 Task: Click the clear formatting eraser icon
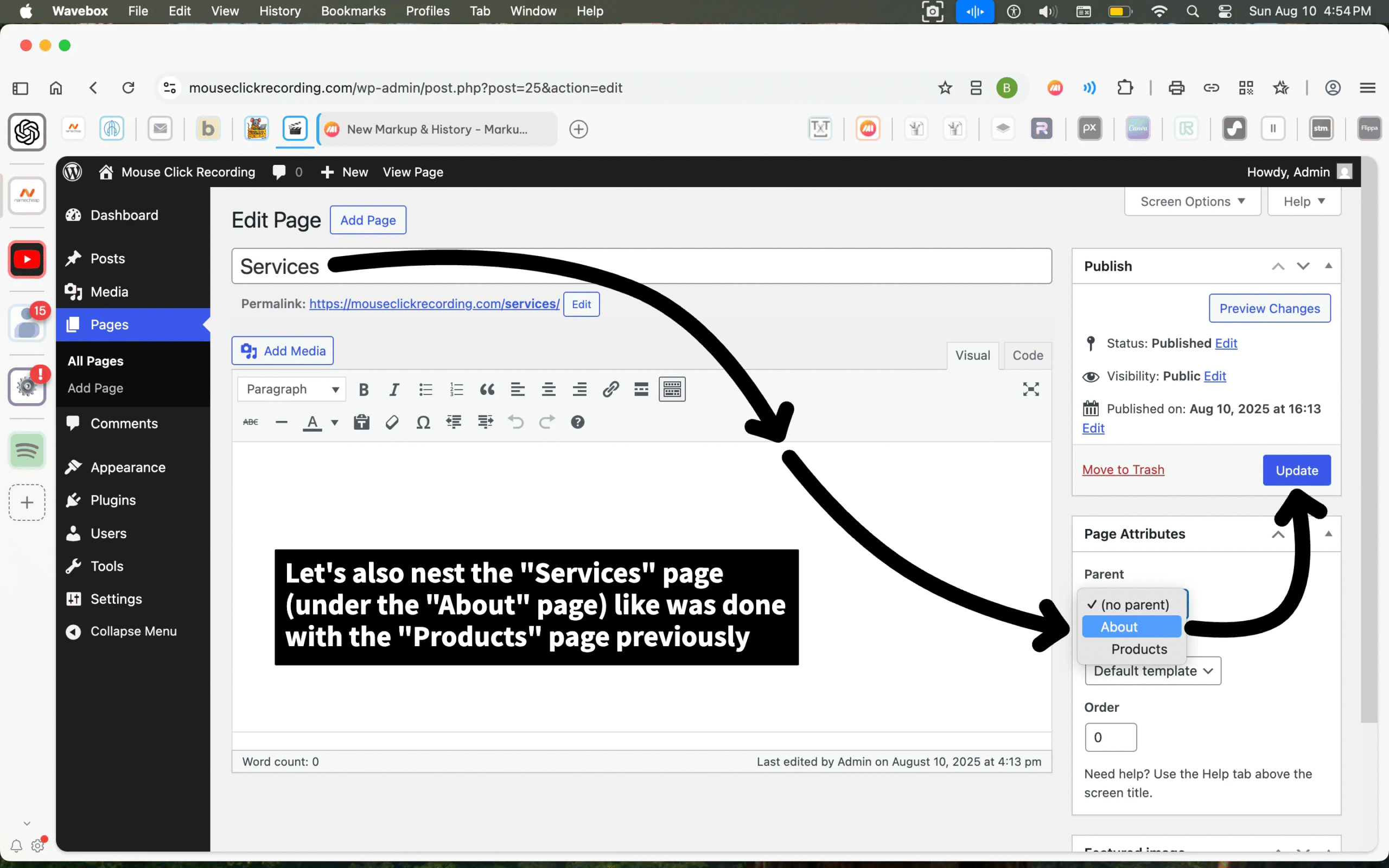pyautogui.click(x=392, y=423)
